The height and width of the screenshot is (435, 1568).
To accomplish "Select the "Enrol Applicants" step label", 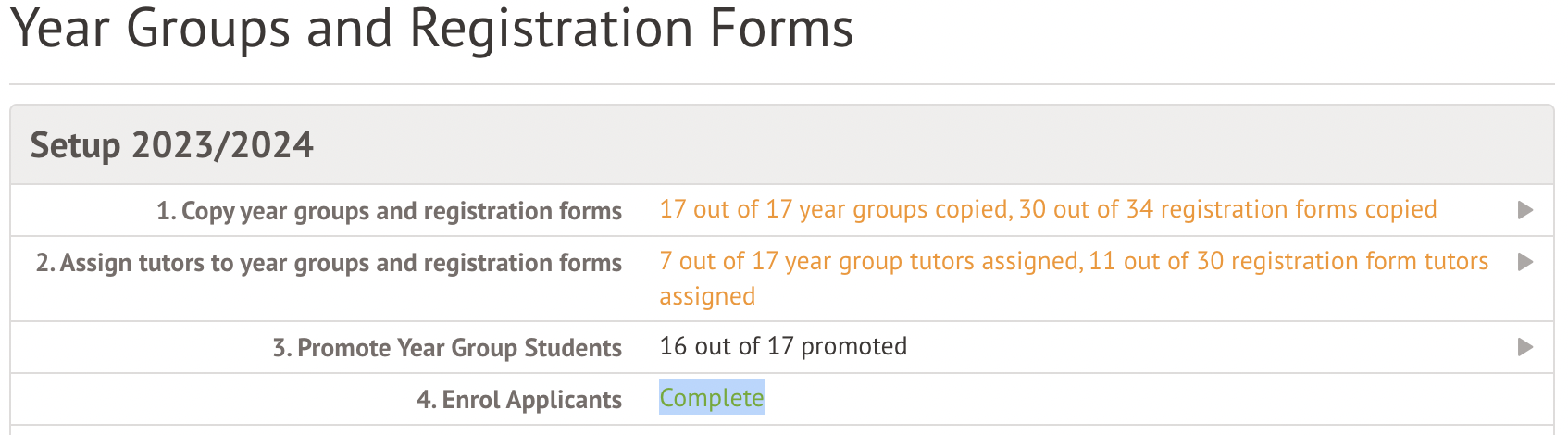I will [x=531, y=400].
